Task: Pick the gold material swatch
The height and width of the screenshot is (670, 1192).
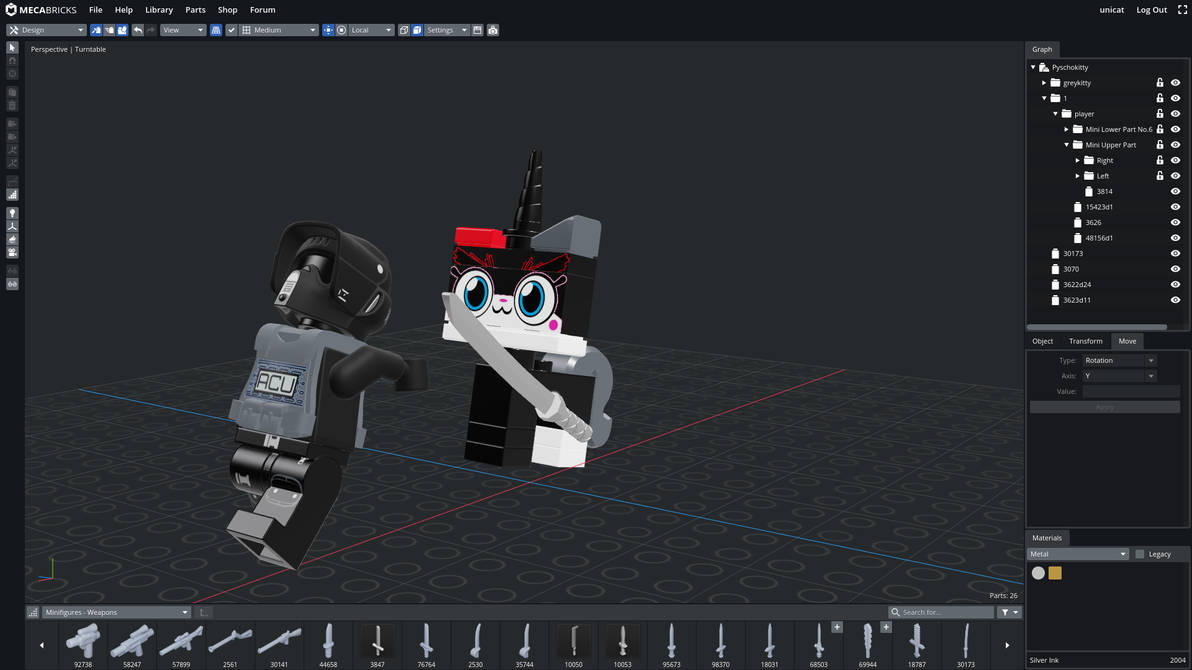Action: [x=1055, y=573]
